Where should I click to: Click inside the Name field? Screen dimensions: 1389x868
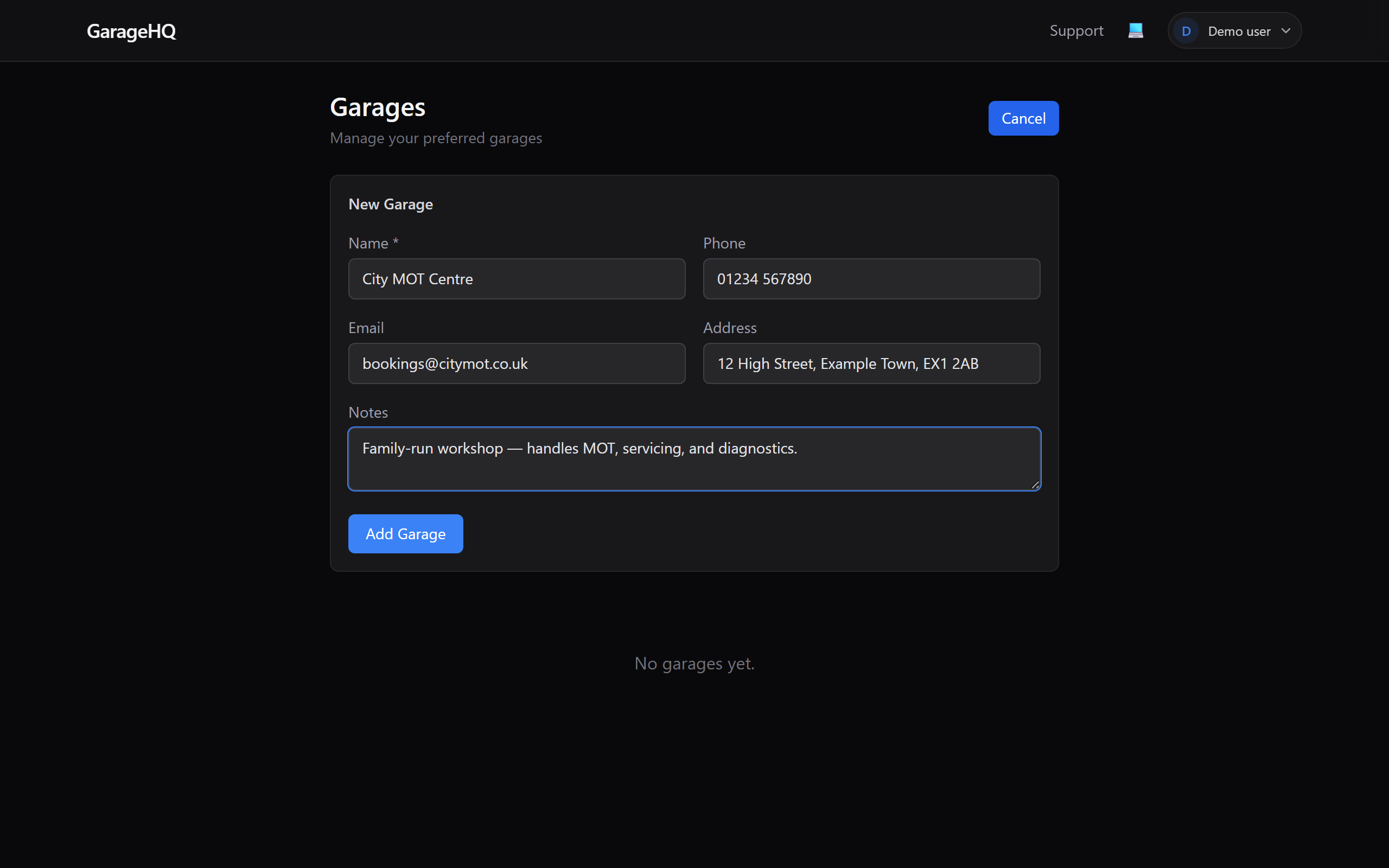coord(516,278)
